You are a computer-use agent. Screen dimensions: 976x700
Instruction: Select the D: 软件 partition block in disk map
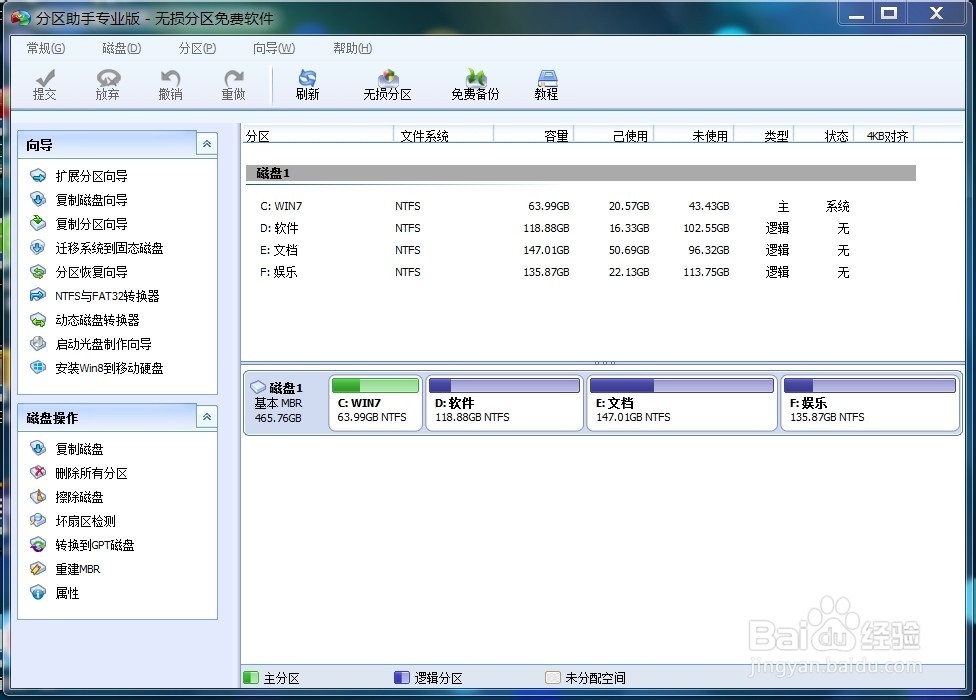pos(504,403)
